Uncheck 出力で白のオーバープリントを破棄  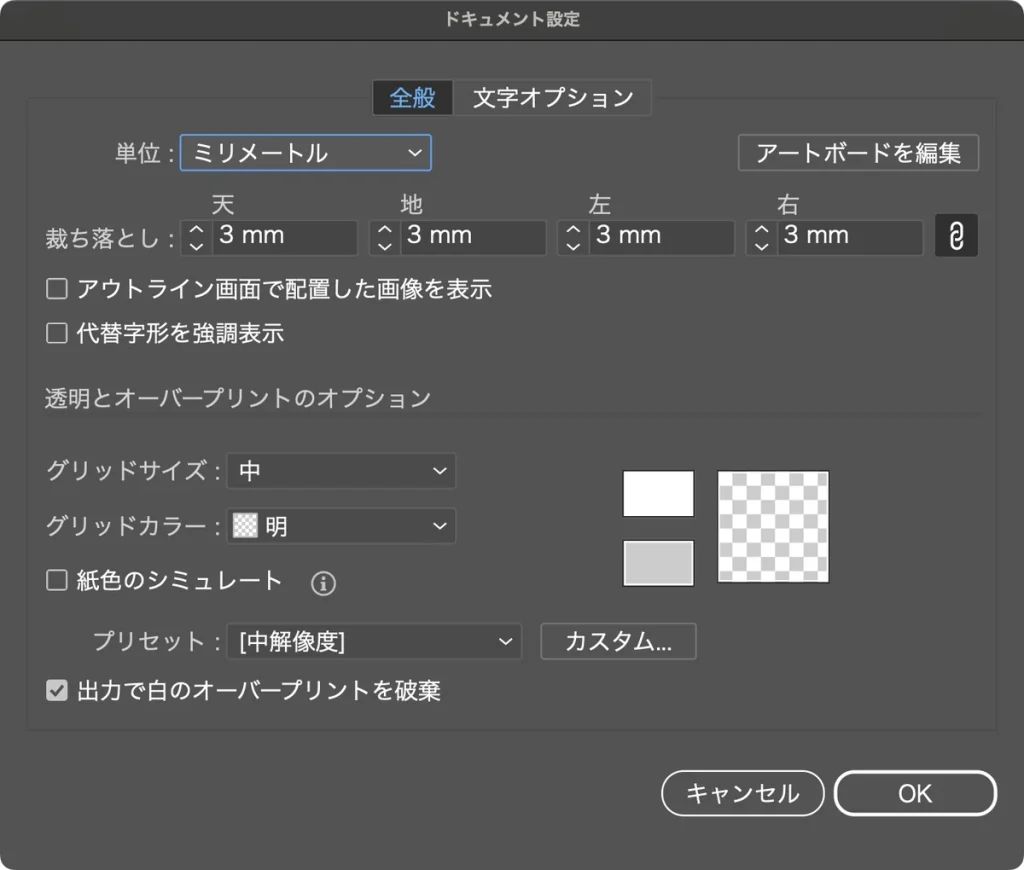[57, 690]
